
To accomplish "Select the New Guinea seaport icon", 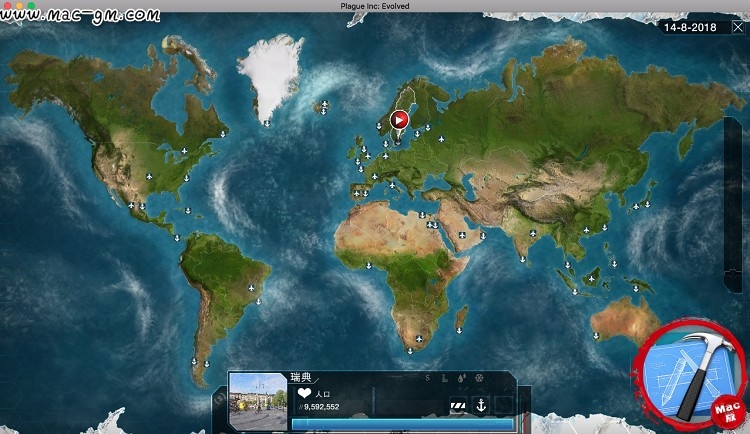I will point(636,289).
